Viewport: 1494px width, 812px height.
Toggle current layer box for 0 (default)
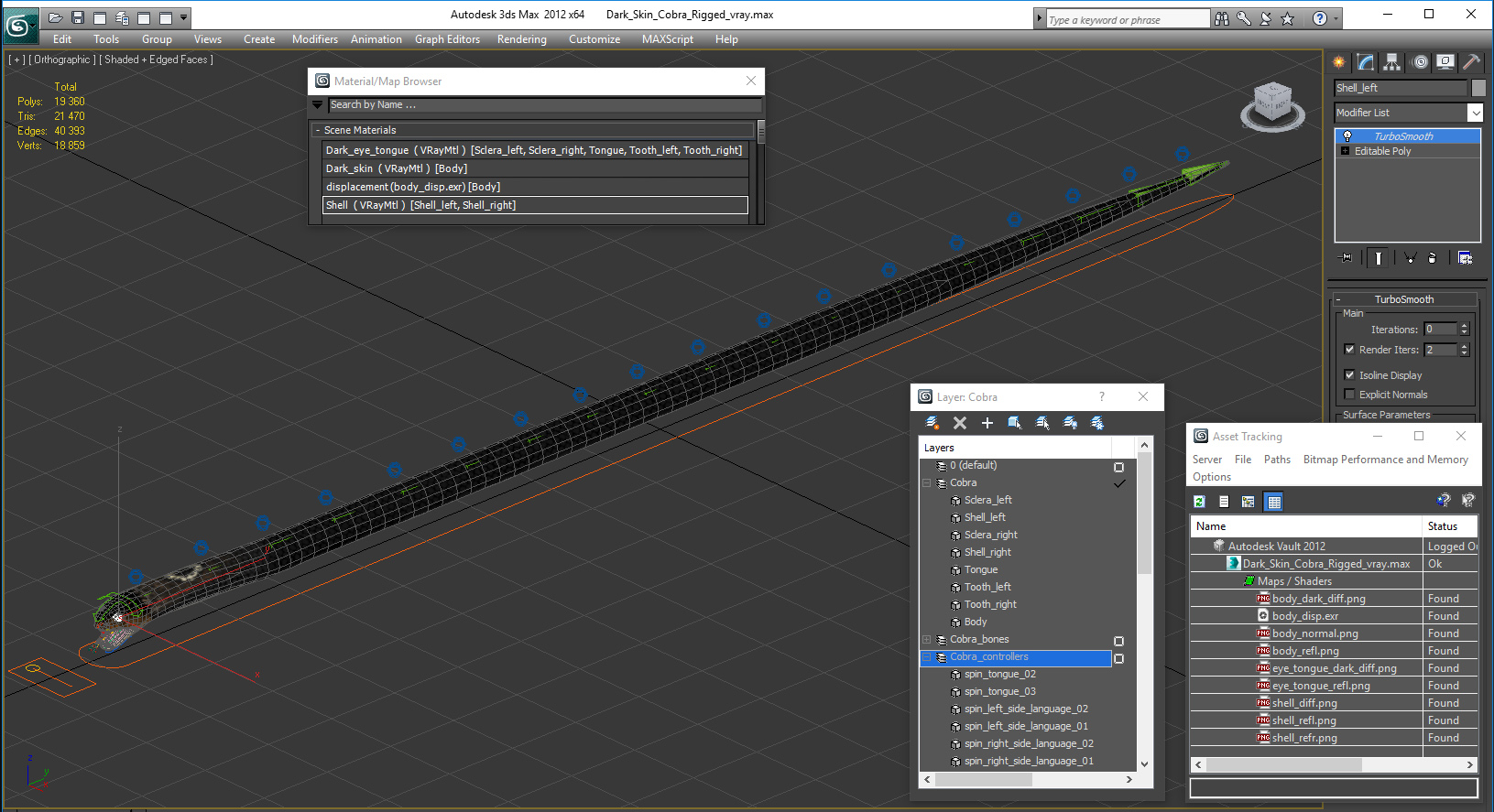tap(1118, 467)
